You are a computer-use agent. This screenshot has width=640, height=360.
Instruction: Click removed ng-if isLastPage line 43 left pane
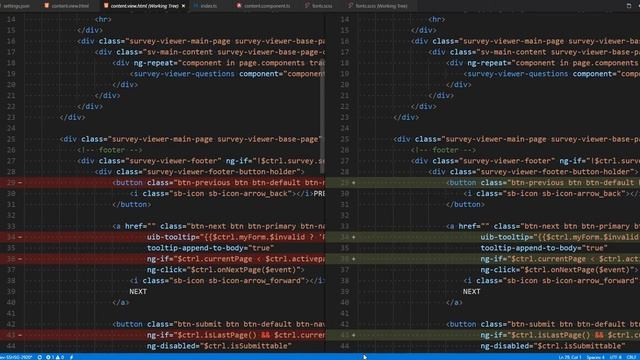[x=162, y=335]
